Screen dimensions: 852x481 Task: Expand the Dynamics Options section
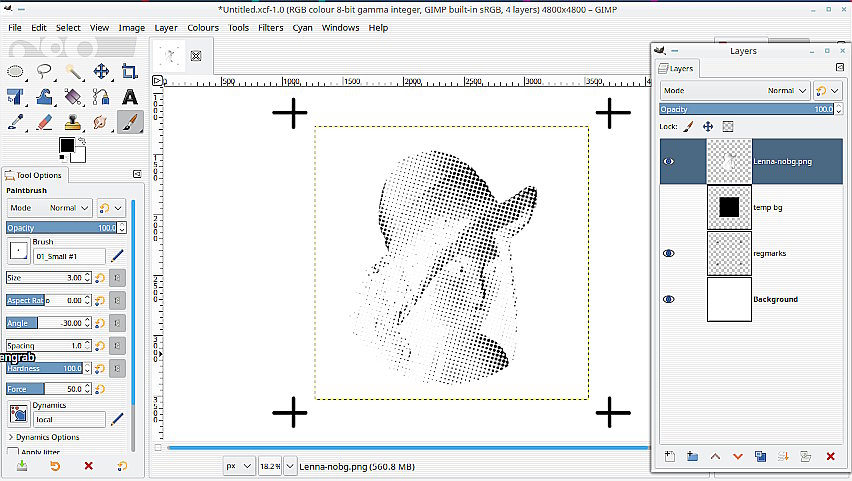pos(11,437)
